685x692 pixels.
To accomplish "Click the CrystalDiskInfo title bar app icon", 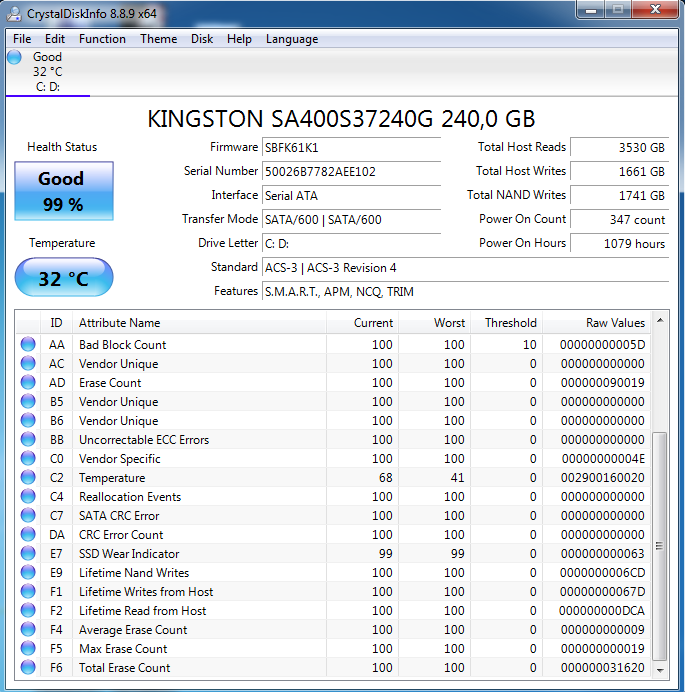I will (14, 14).
